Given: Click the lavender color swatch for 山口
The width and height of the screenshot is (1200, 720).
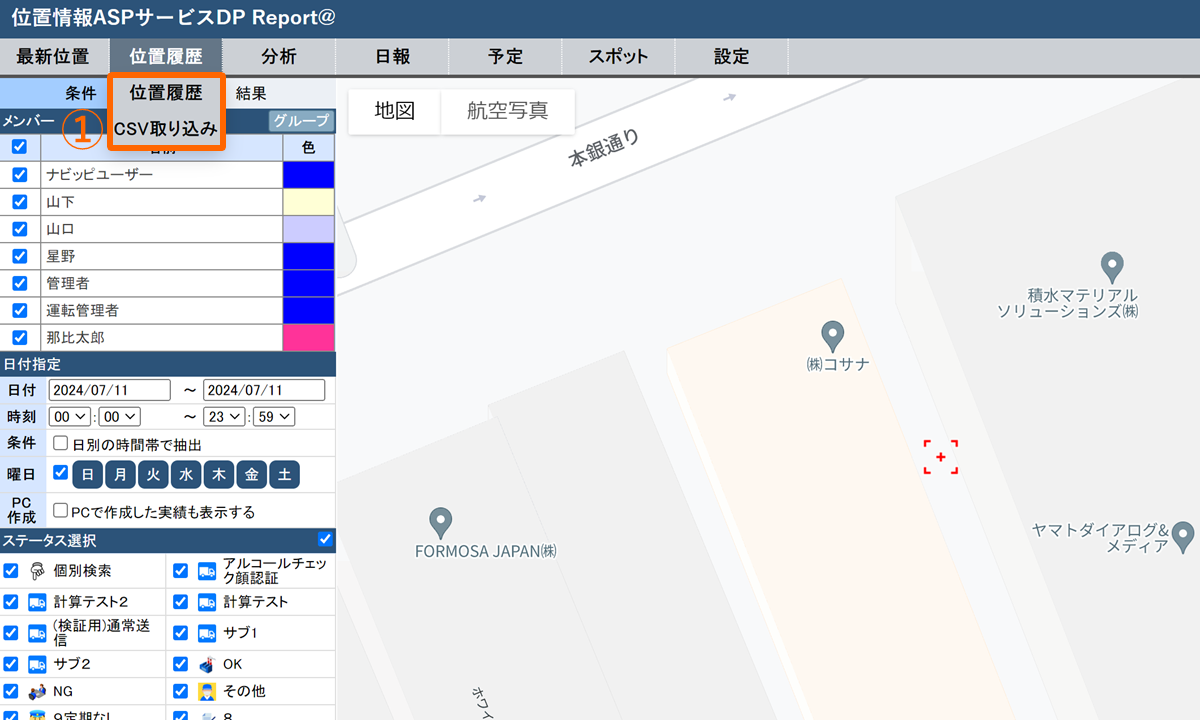Looking at the screenshot, I should (309, 229).
